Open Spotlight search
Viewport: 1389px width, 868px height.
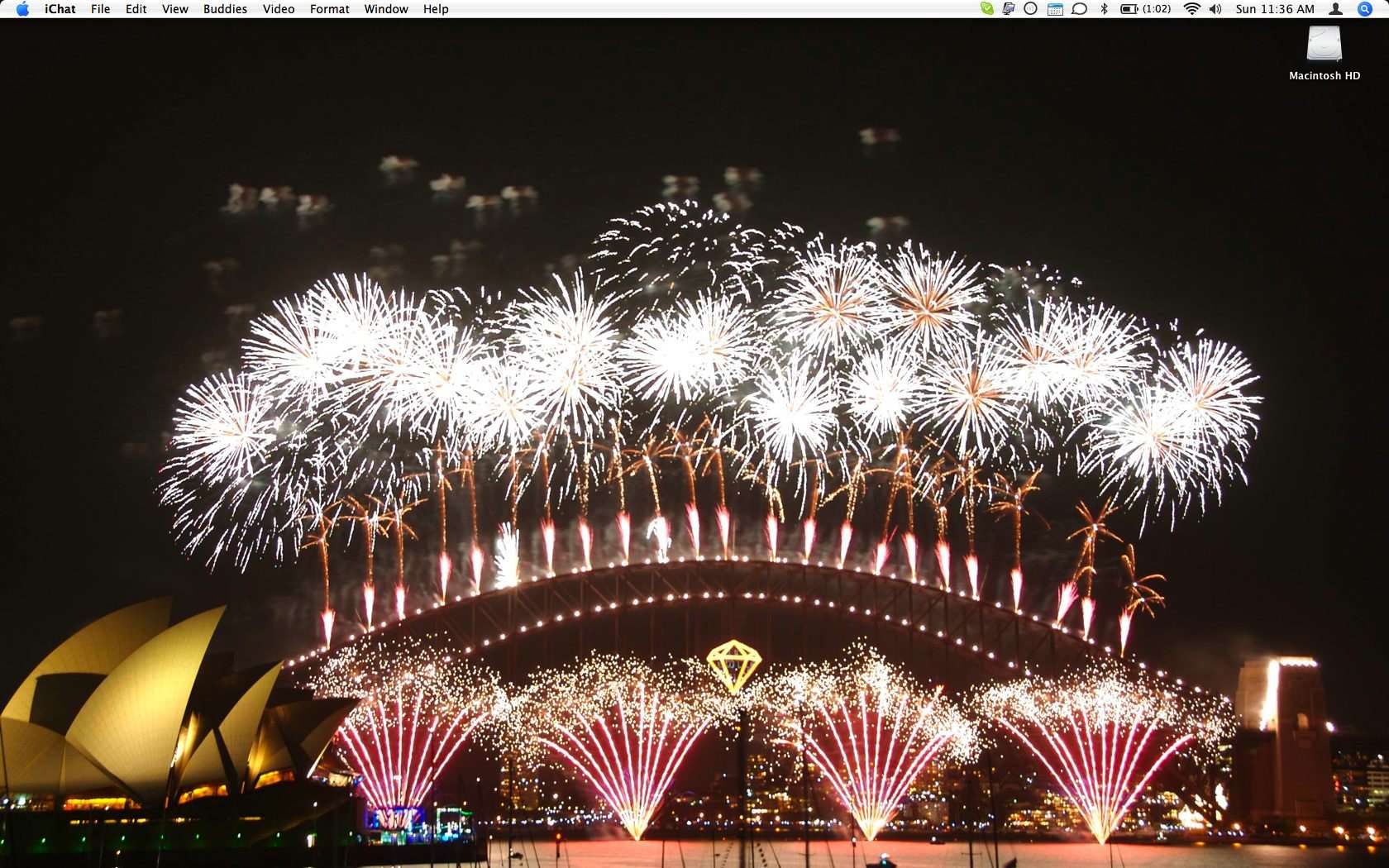(x=1365, y=9)
